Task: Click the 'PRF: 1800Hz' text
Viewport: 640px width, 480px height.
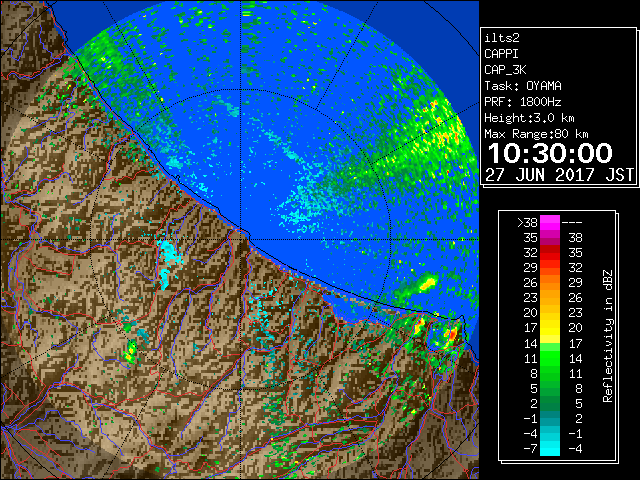Action: tap(523, 102)
